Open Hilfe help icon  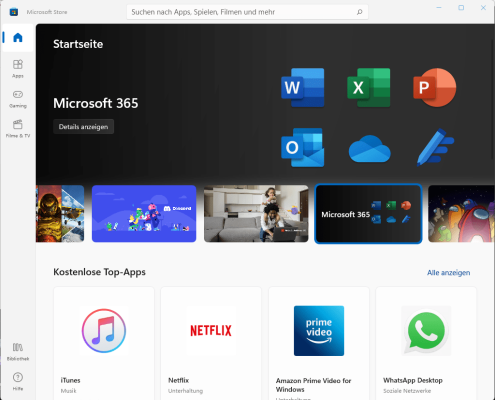click(18, 381)
